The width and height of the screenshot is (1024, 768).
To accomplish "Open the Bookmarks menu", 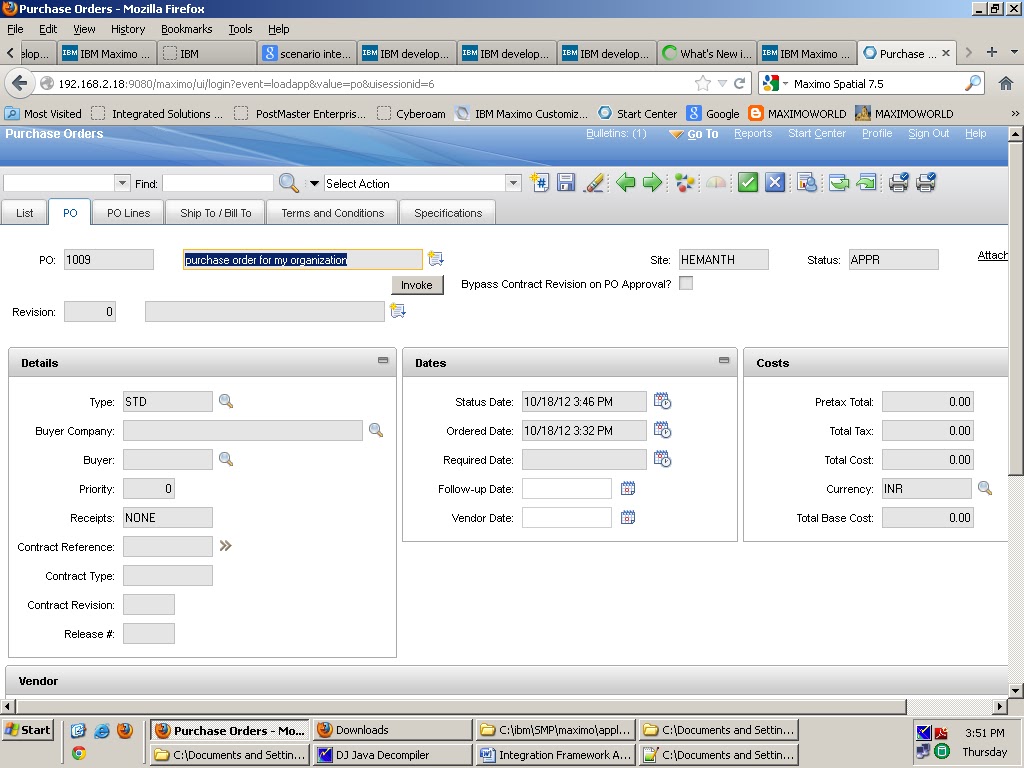I will pyautogui.click(x=186, y=29).
